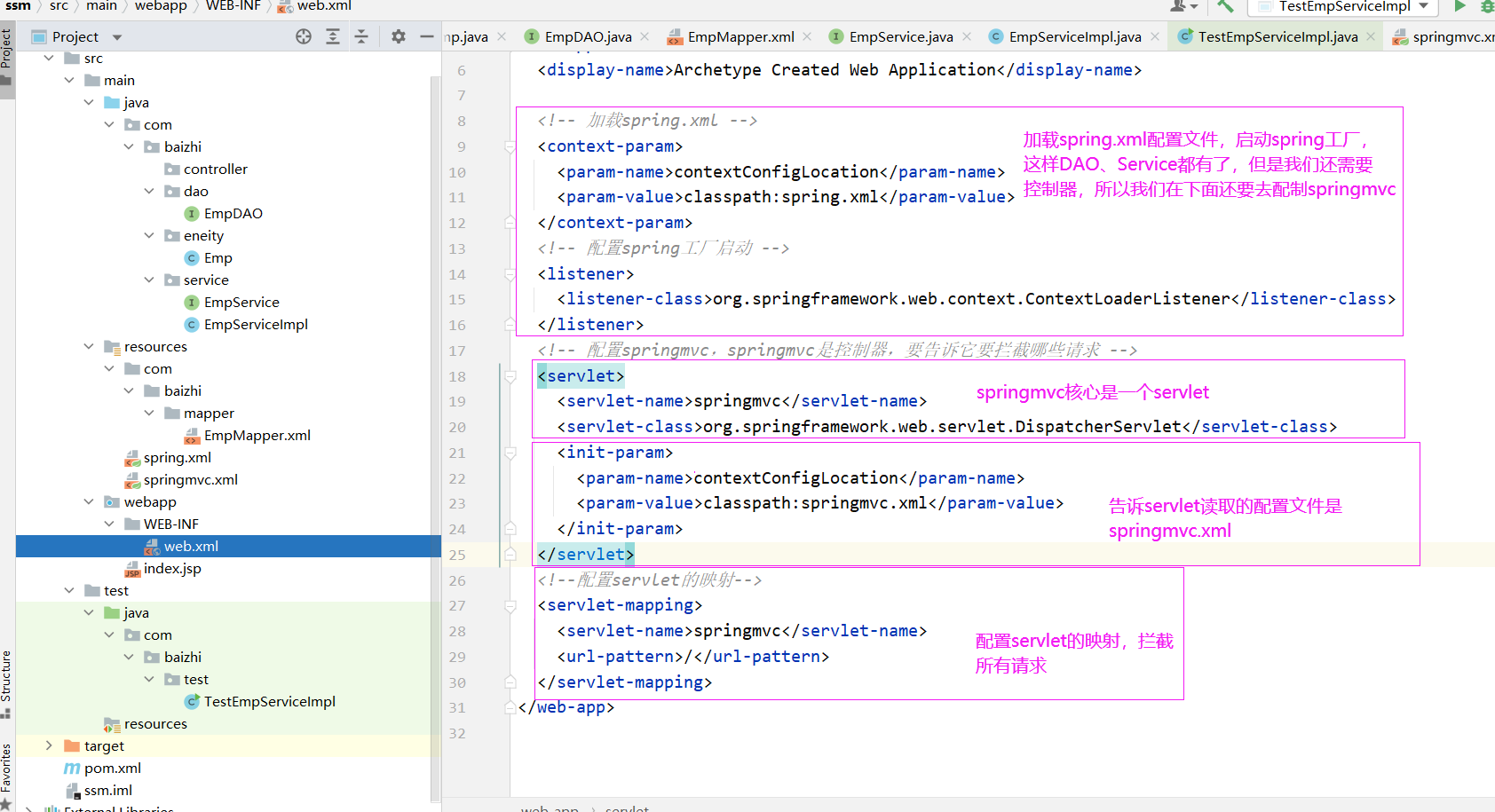1495x812 pixels.
Task: Click the Expand All icon in Project panel
Action: click(333, 36)
